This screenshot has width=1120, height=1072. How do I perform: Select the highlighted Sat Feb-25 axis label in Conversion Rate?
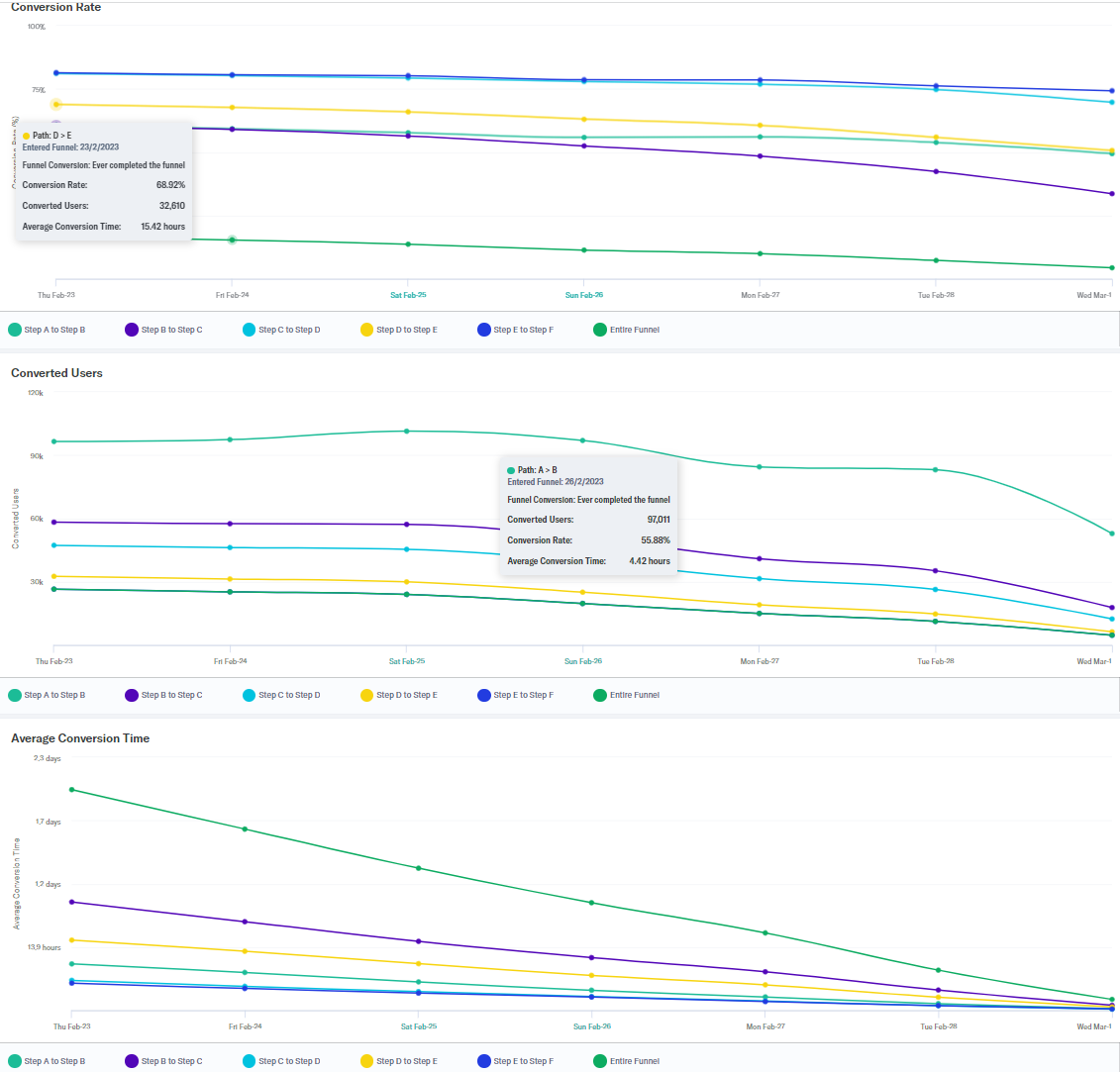pyautogui.click(x=408, y=294)
